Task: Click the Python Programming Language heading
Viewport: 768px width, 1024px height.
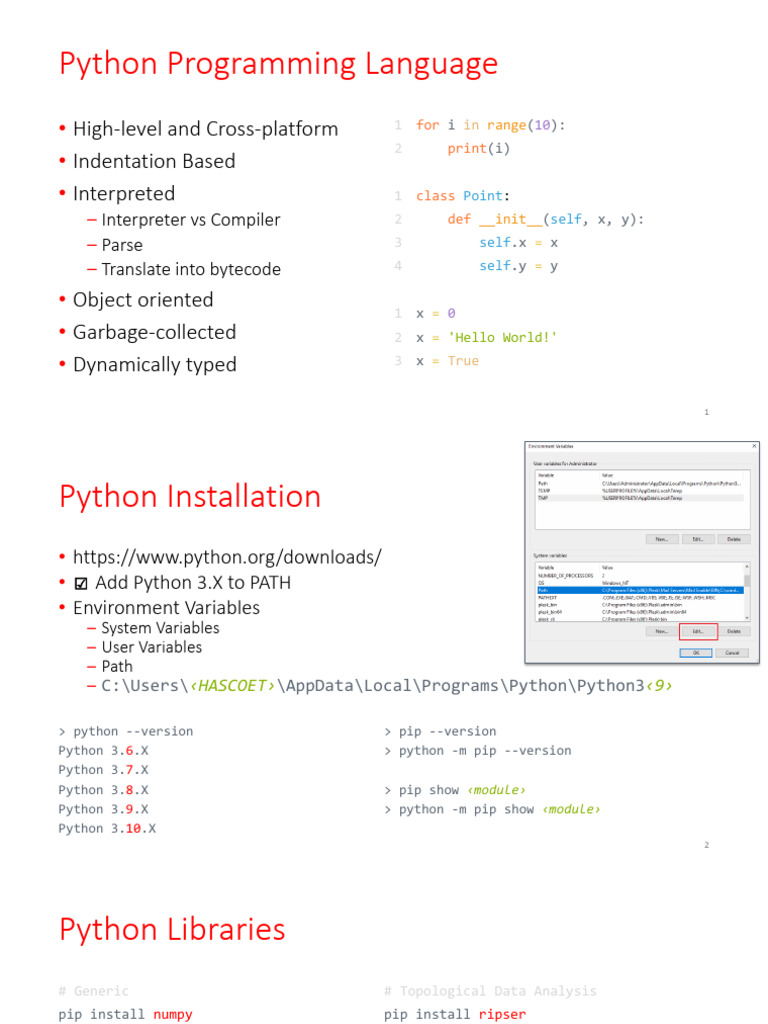Action: point(278,64)
